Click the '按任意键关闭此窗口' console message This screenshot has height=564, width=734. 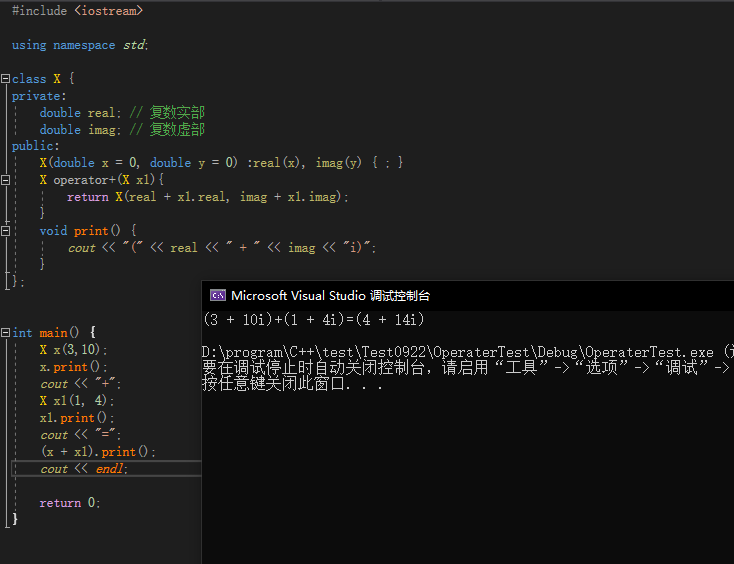pos(293,384)
